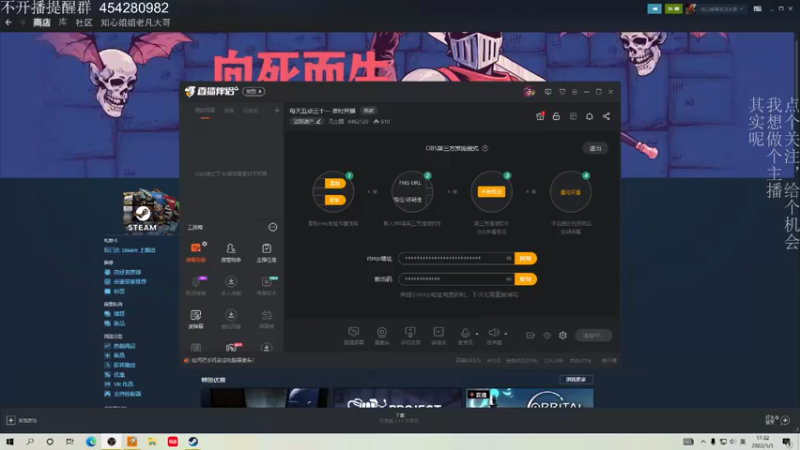Screen dimensions: 800x450
Task: Copy the 直播码 stream key value
Action: pos(526,279)
